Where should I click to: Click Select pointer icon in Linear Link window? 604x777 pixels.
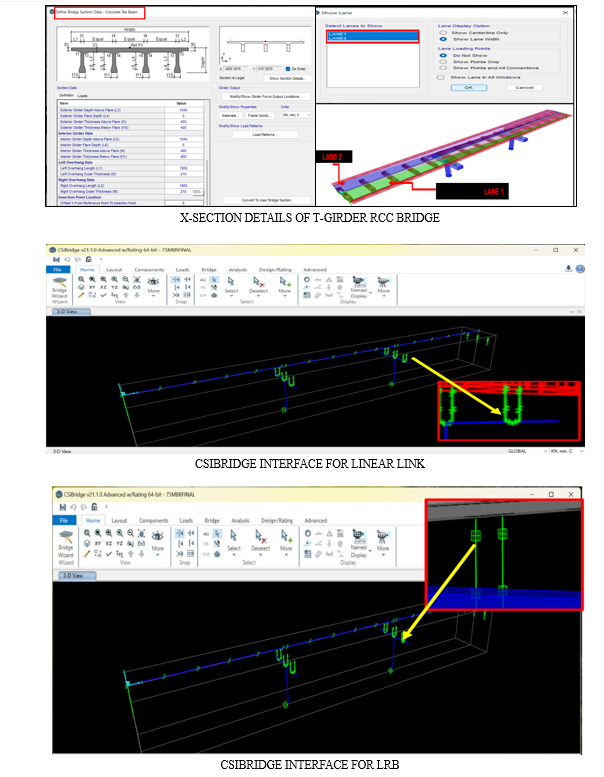230,281
